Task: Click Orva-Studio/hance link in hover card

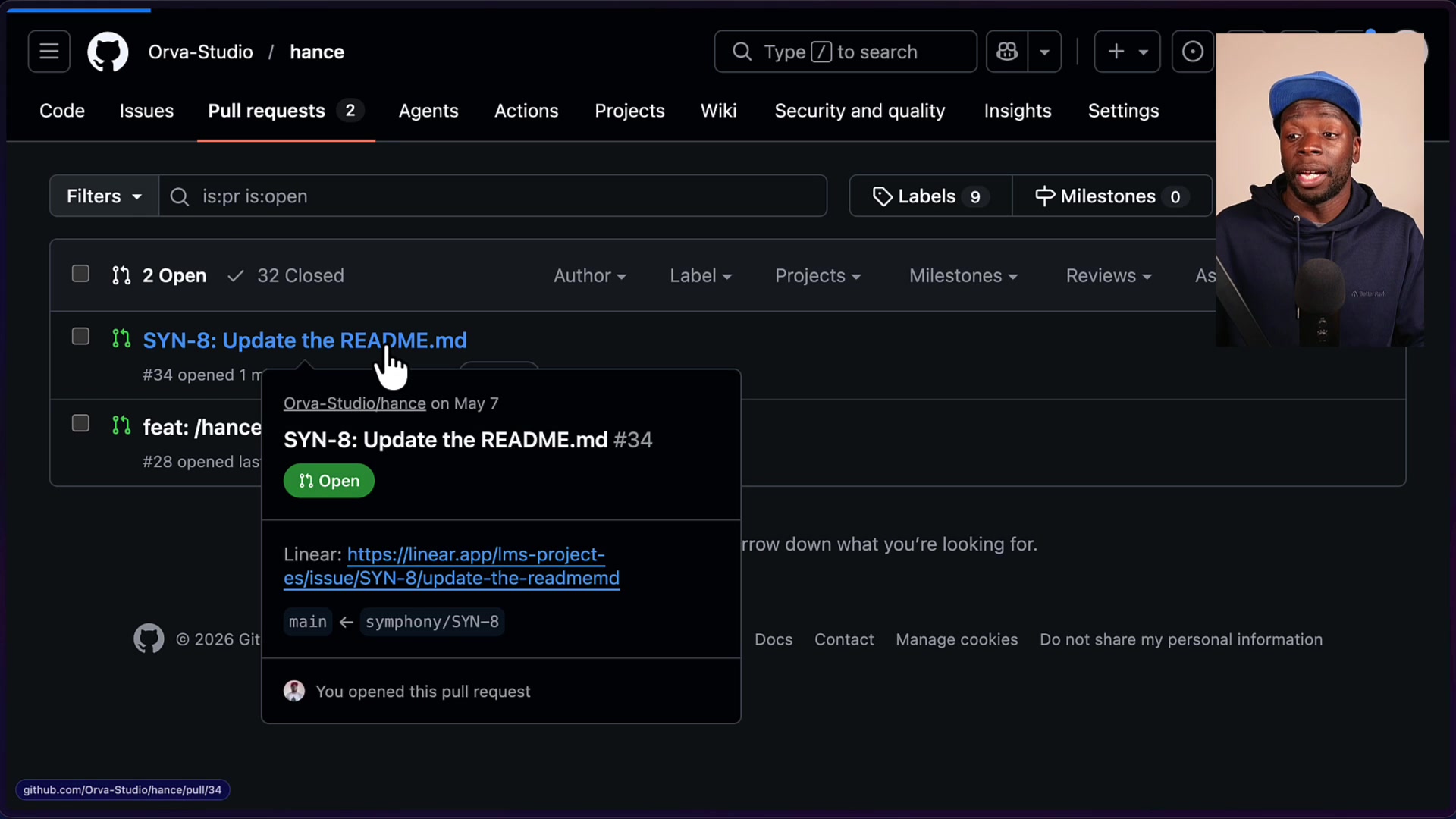Action: 355,403
